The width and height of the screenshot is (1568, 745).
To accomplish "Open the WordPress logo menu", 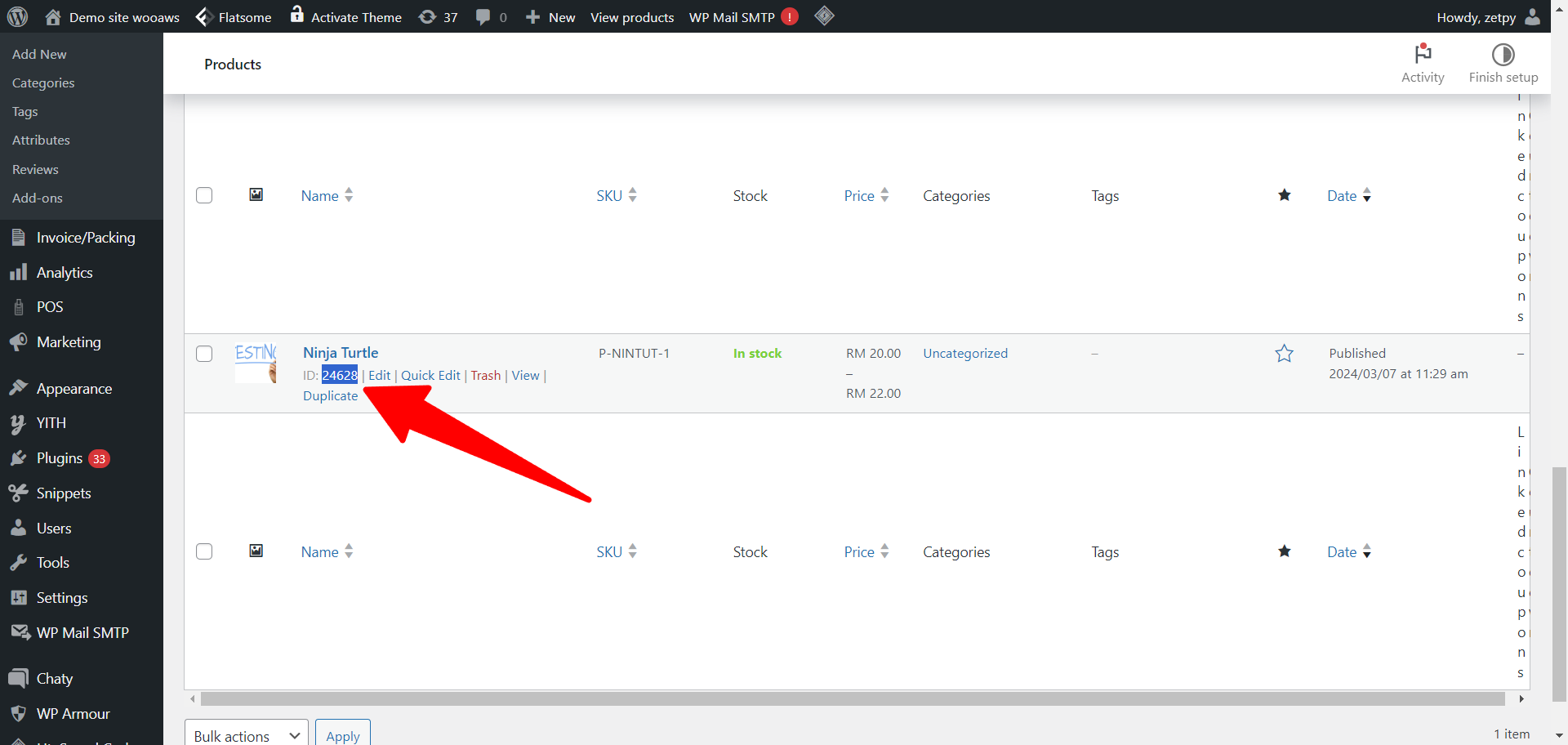I will tap(17, 16).
